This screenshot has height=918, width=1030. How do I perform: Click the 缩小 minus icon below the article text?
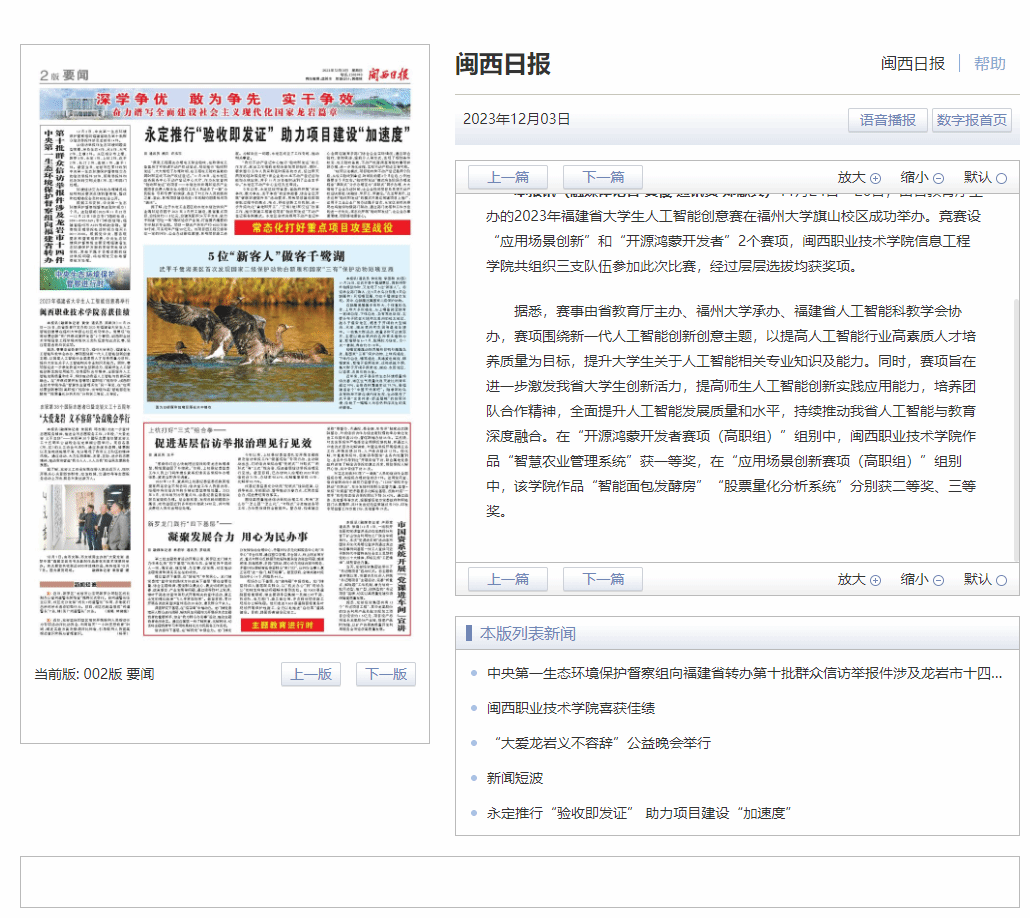click(x=938, y=580)
